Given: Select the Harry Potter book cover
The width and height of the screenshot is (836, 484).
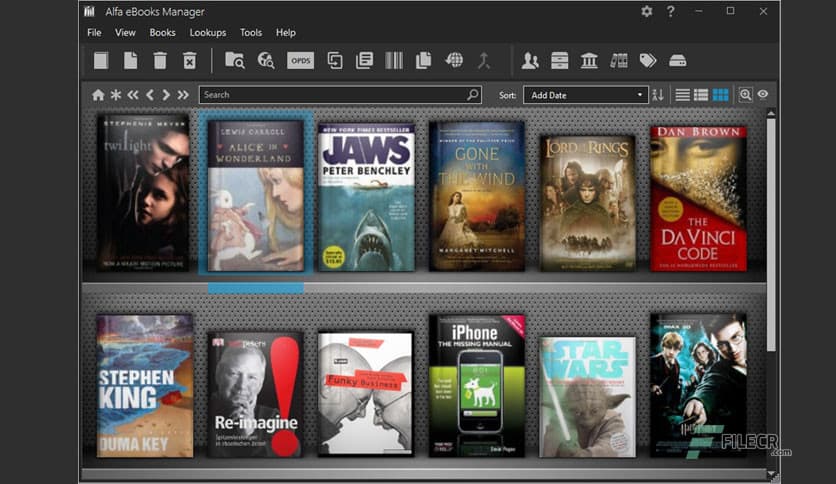Looking at the screenshot, I should pos(698,386).
